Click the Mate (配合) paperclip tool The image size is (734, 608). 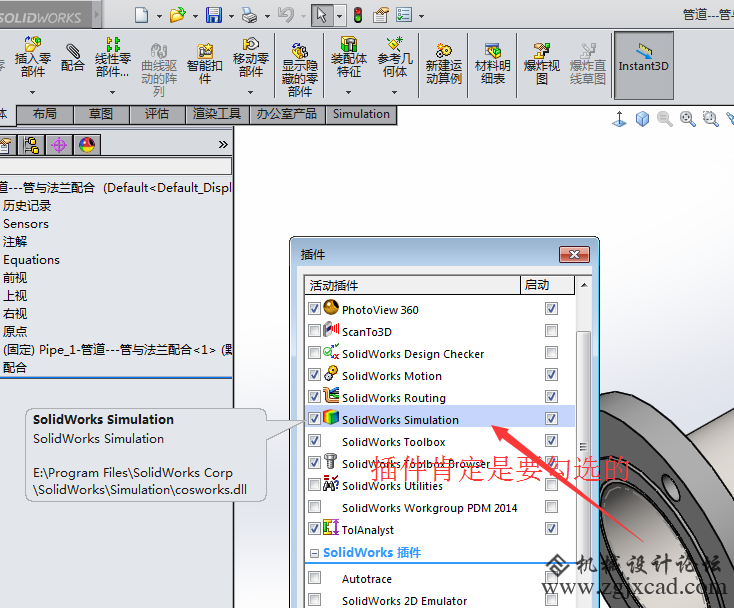coord(72,58)
